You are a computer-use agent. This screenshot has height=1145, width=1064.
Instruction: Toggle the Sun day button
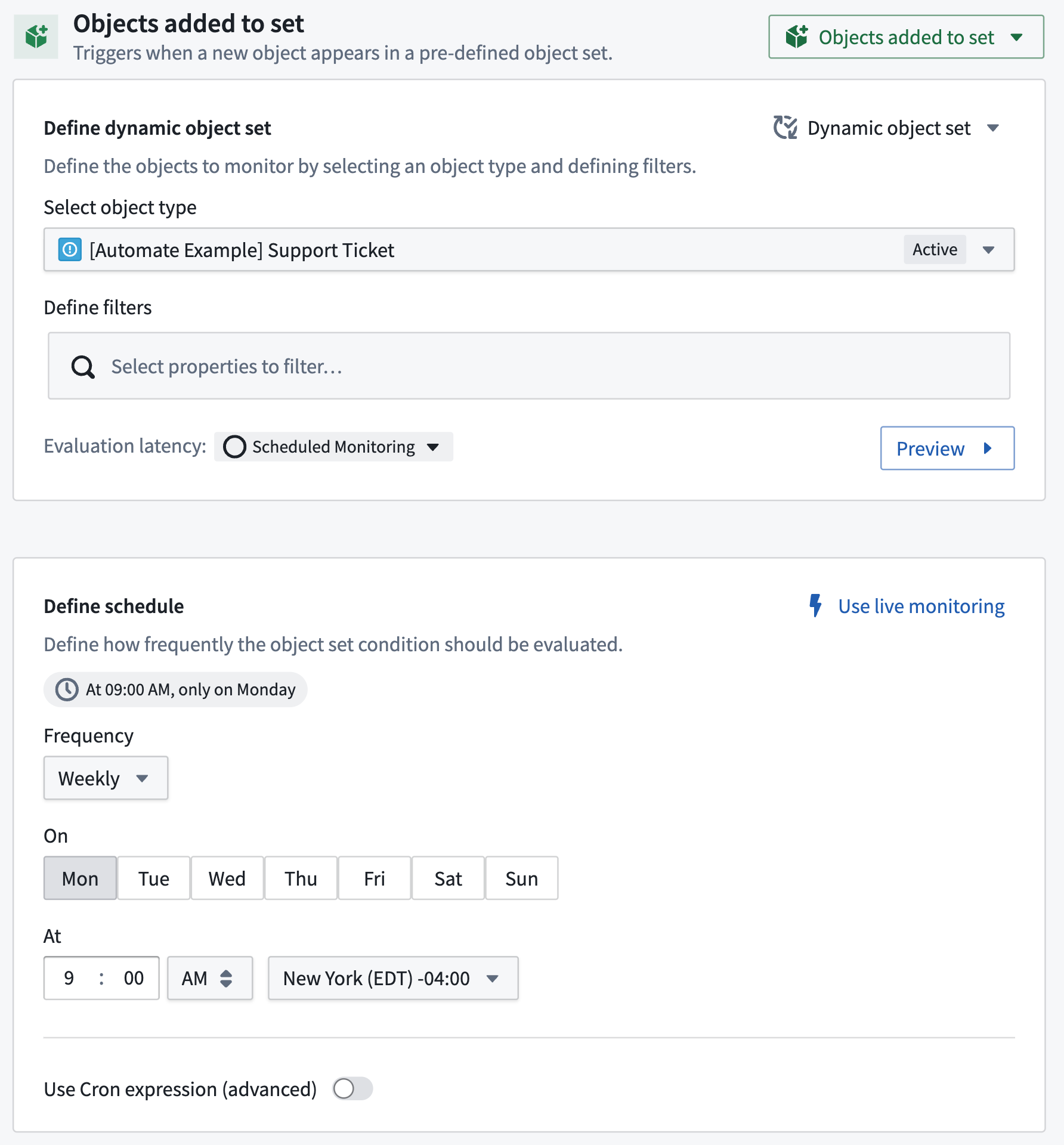(522, 878)
